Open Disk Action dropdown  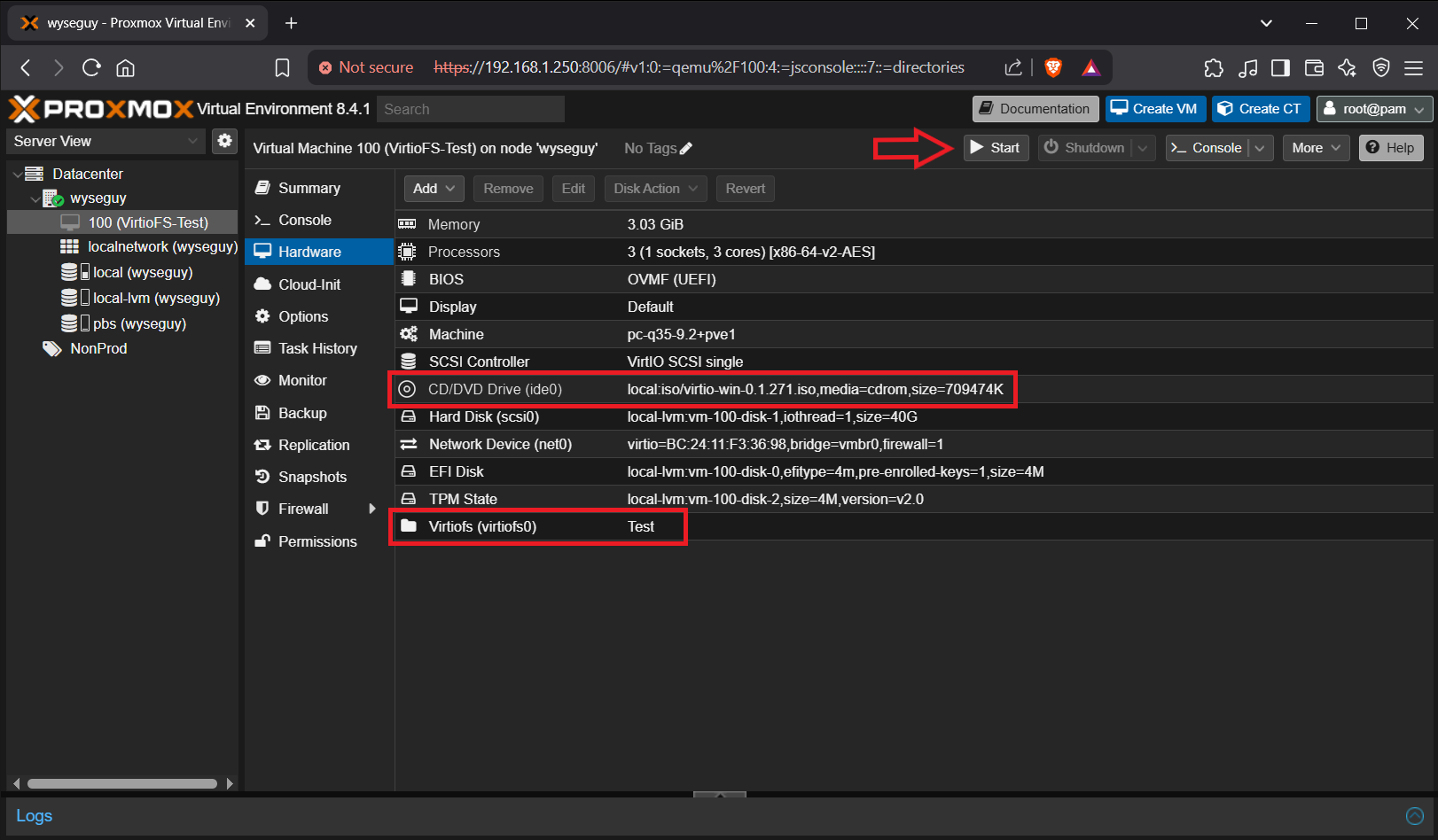[x=656, y=189]
